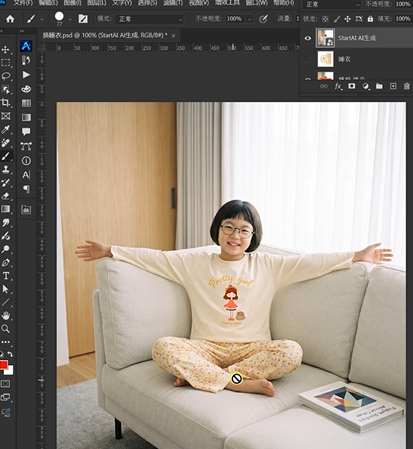Select the Crop tool
413x449 pixels.
click(6, 103)
